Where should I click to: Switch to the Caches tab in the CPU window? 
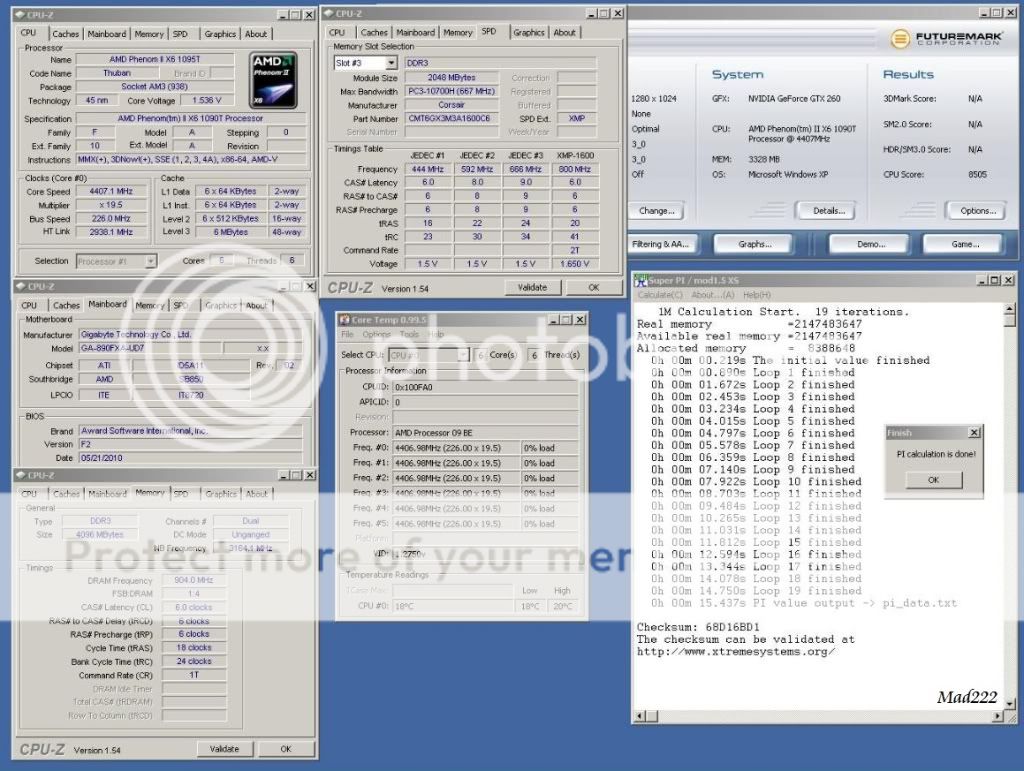pos(66,34)
